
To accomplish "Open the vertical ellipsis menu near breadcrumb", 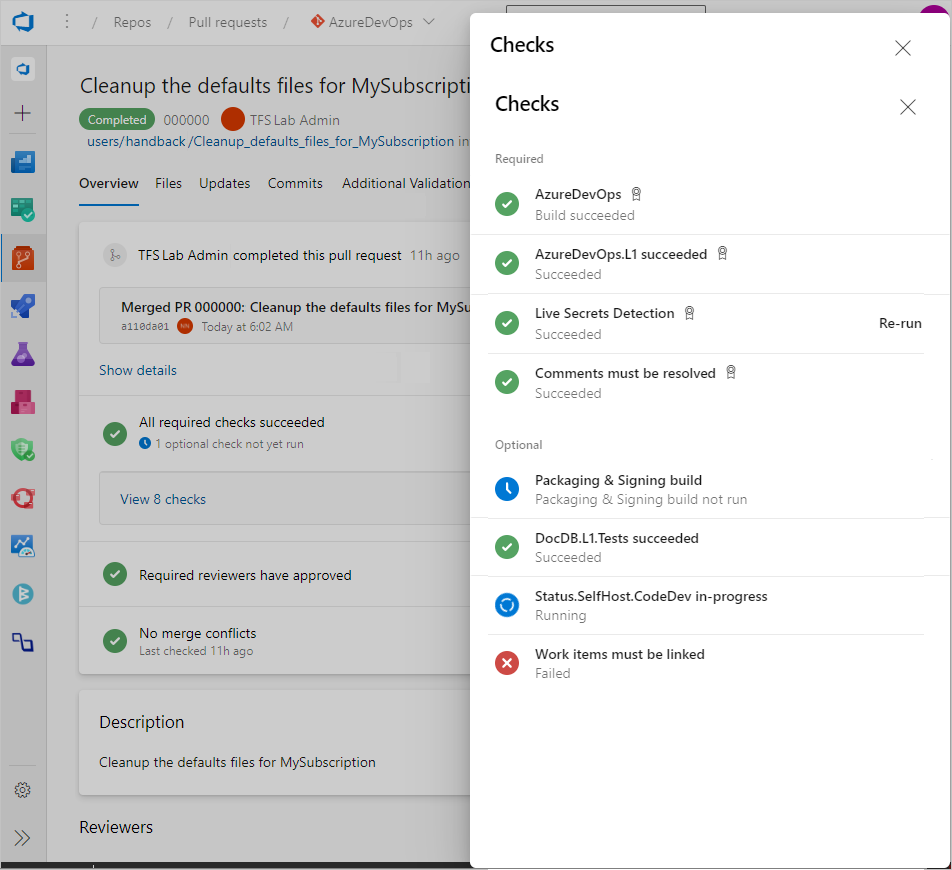I will coord(66,21).
